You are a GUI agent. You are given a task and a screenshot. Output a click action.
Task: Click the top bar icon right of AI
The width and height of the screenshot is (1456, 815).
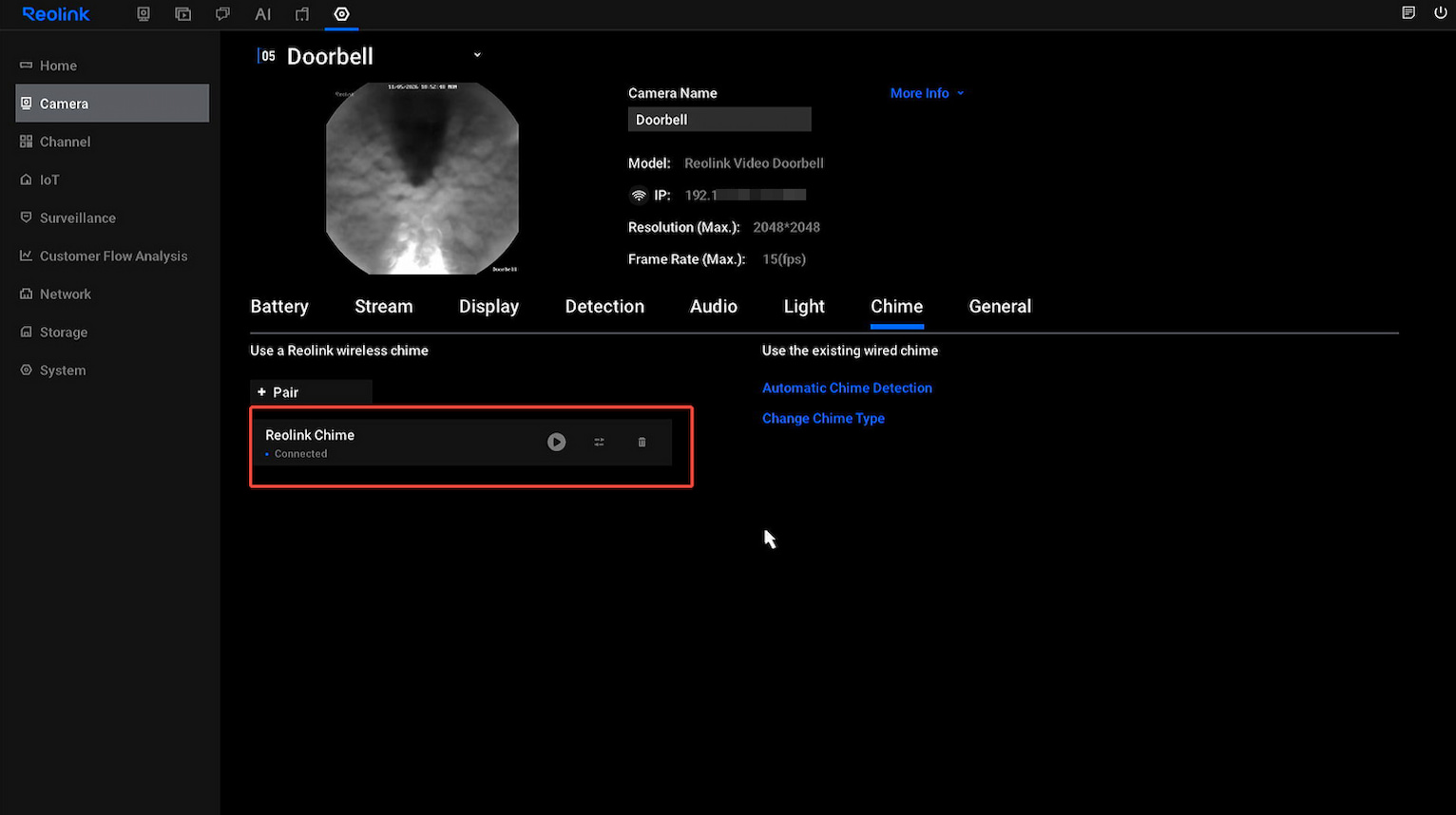click(x=302, y=14)
